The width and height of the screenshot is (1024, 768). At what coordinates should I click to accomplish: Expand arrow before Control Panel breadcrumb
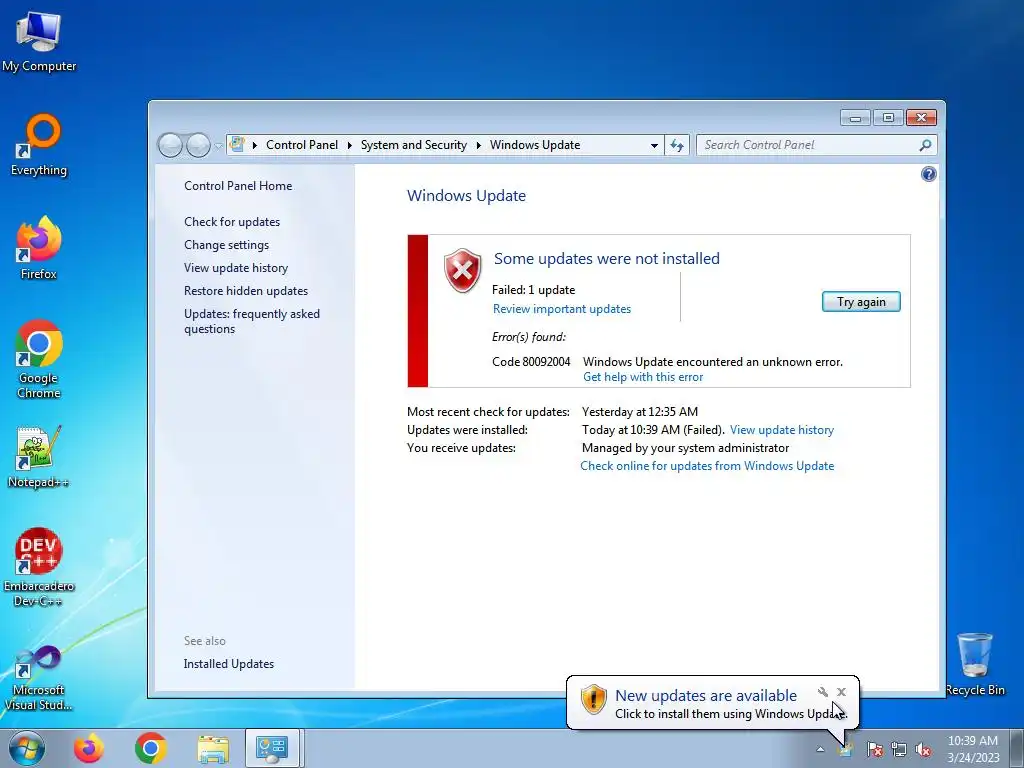coord(255,145)
